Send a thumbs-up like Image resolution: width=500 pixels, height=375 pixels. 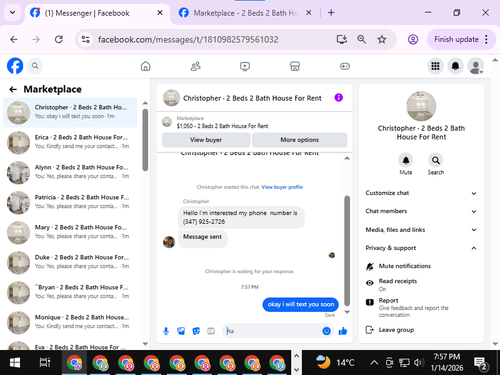coord(343,331)
